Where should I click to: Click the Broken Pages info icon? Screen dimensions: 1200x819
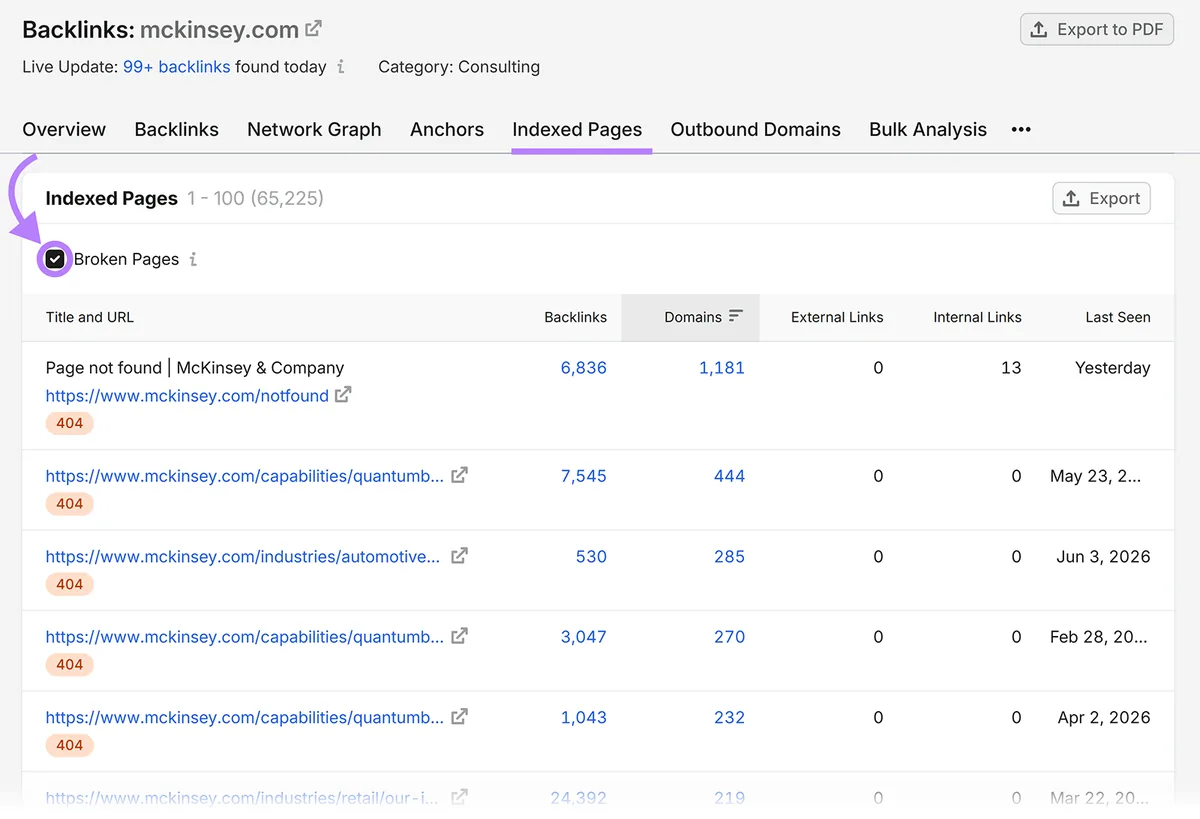[193, 259]
